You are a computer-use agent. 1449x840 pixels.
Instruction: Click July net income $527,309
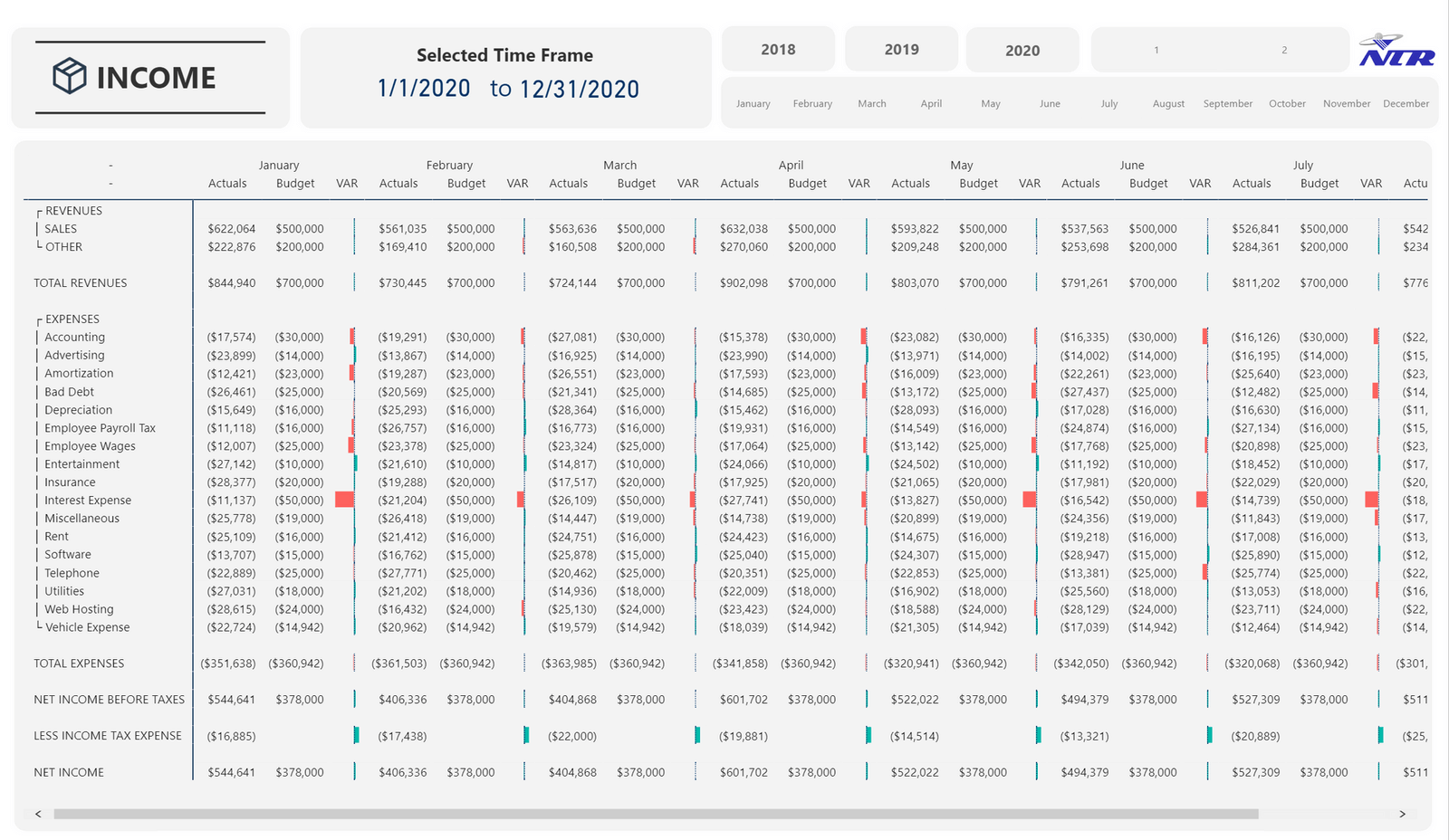1255,772
